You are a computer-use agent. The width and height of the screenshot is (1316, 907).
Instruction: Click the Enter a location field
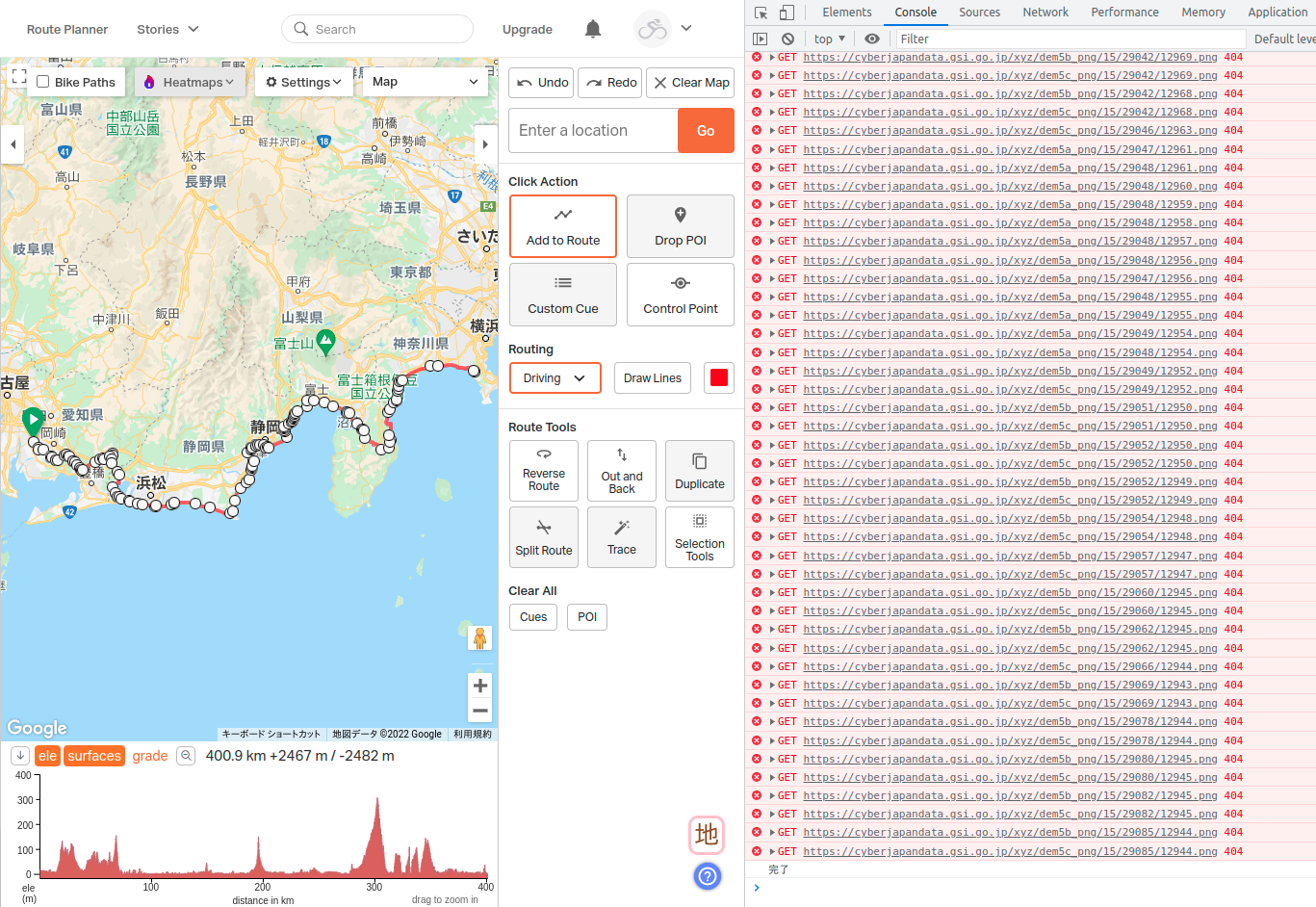point(593,130)
